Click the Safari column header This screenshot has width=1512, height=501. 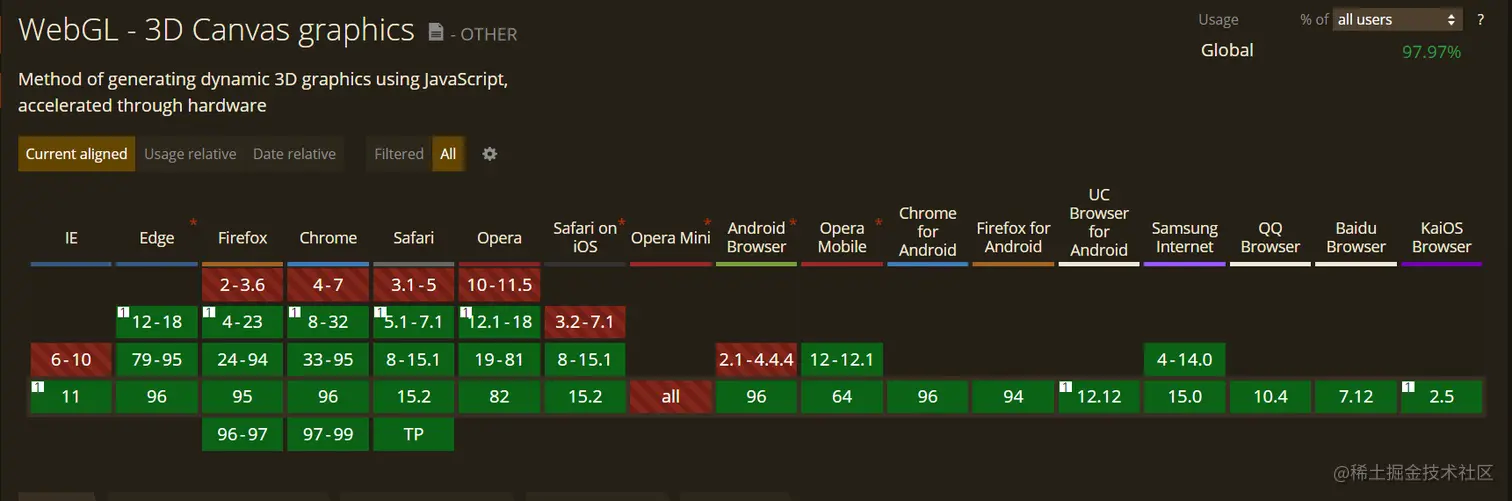coord(413,238)
